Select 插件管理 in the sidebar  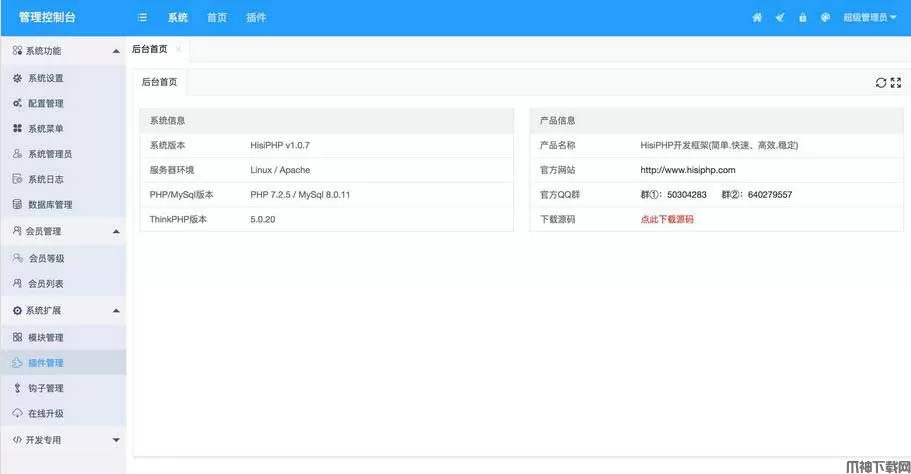point(45,363)
